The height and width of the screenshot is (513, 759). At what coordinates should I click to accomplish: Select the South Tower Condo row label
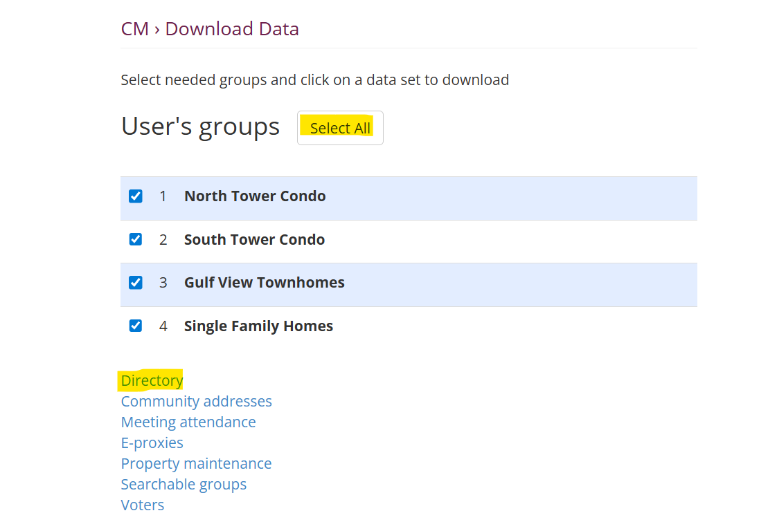tap(254, 240)
